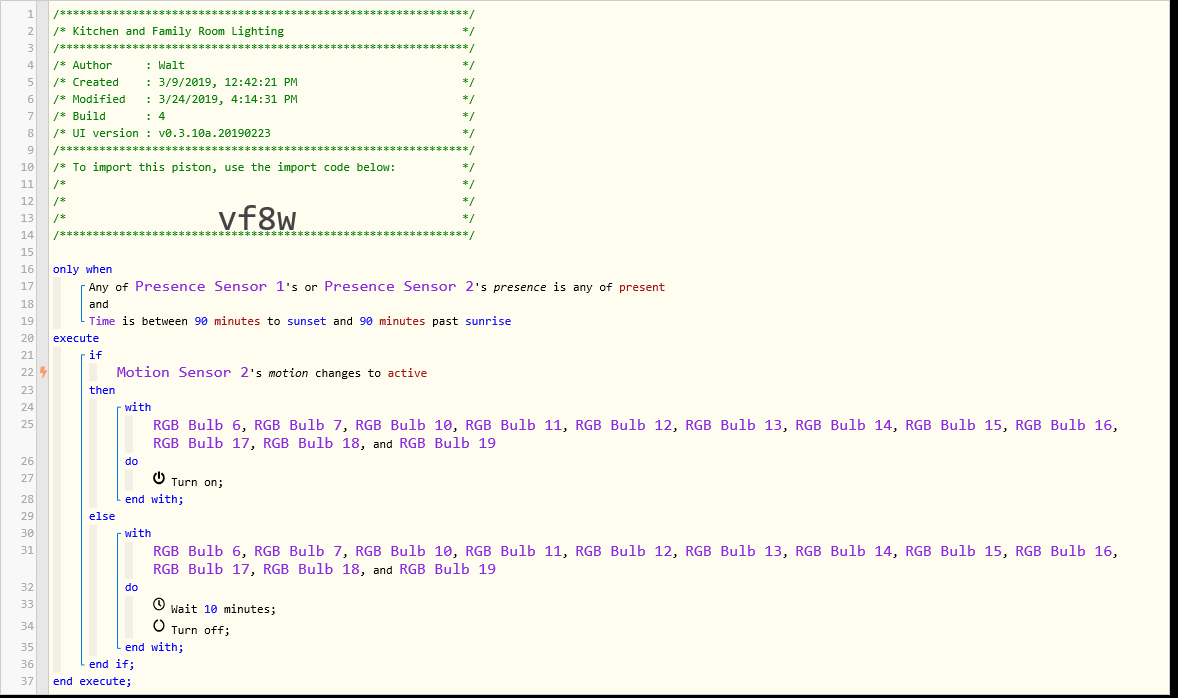Click RGB Bulb 14 in line 31
Screen dimensions: 1178x698
click(x=844, y=551)
